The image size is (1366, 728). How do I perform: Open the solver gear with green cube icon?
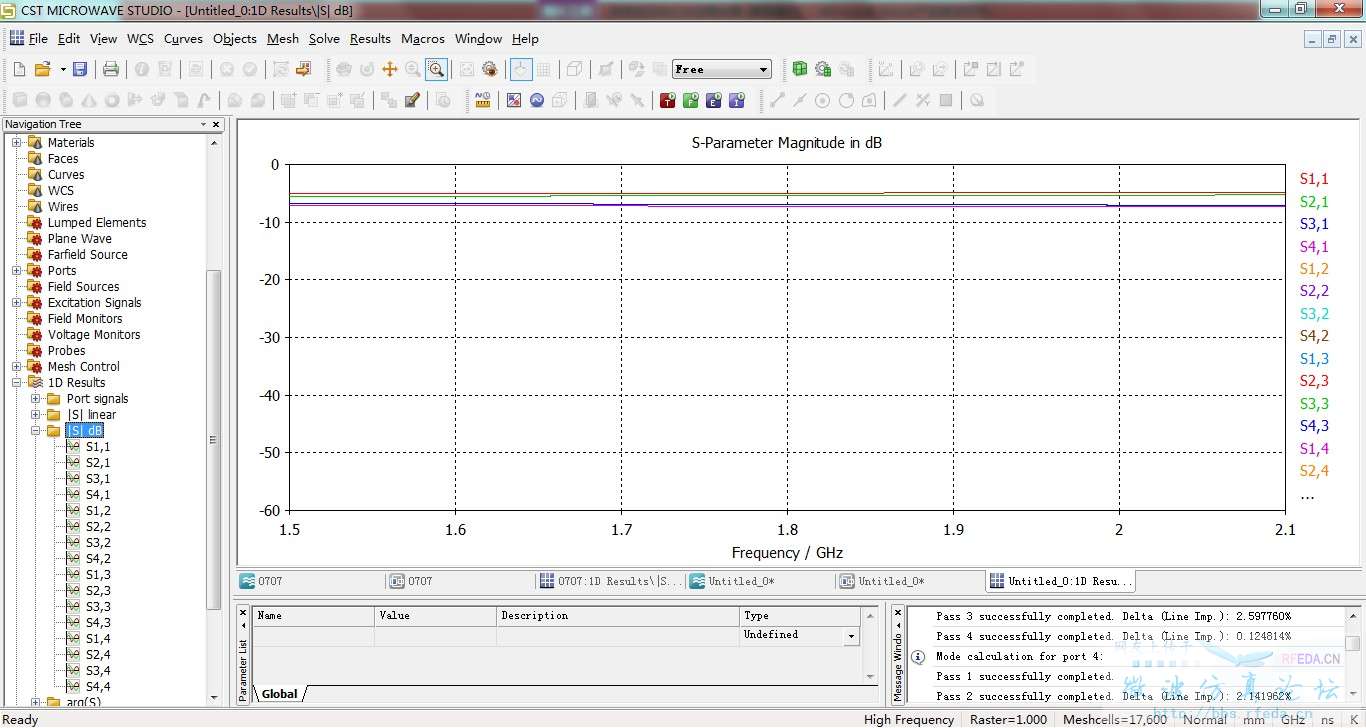[x=823, y=69]
